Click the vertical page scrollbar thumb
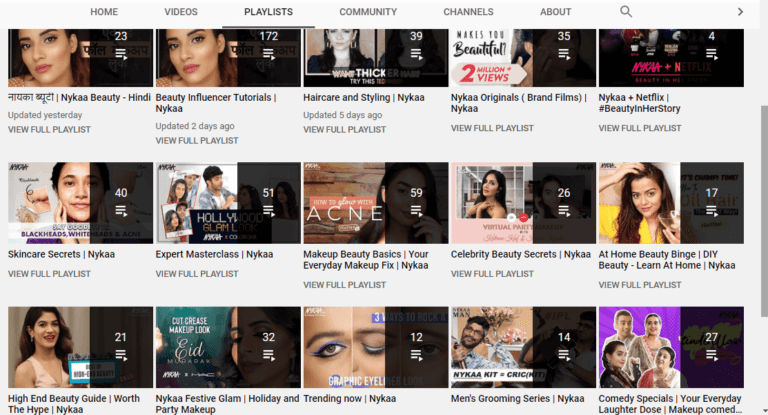This screenshot has width=768, height=415. (x=764, y=211)
